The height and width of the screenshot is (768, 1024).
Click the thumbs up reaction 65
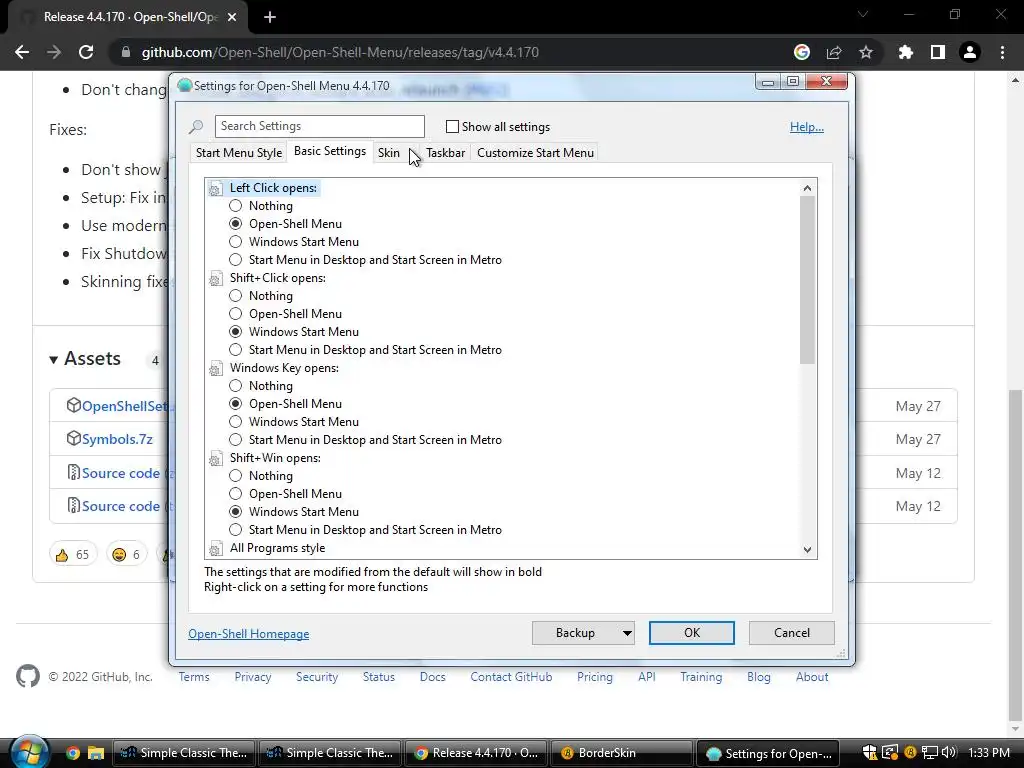(72, 554)
